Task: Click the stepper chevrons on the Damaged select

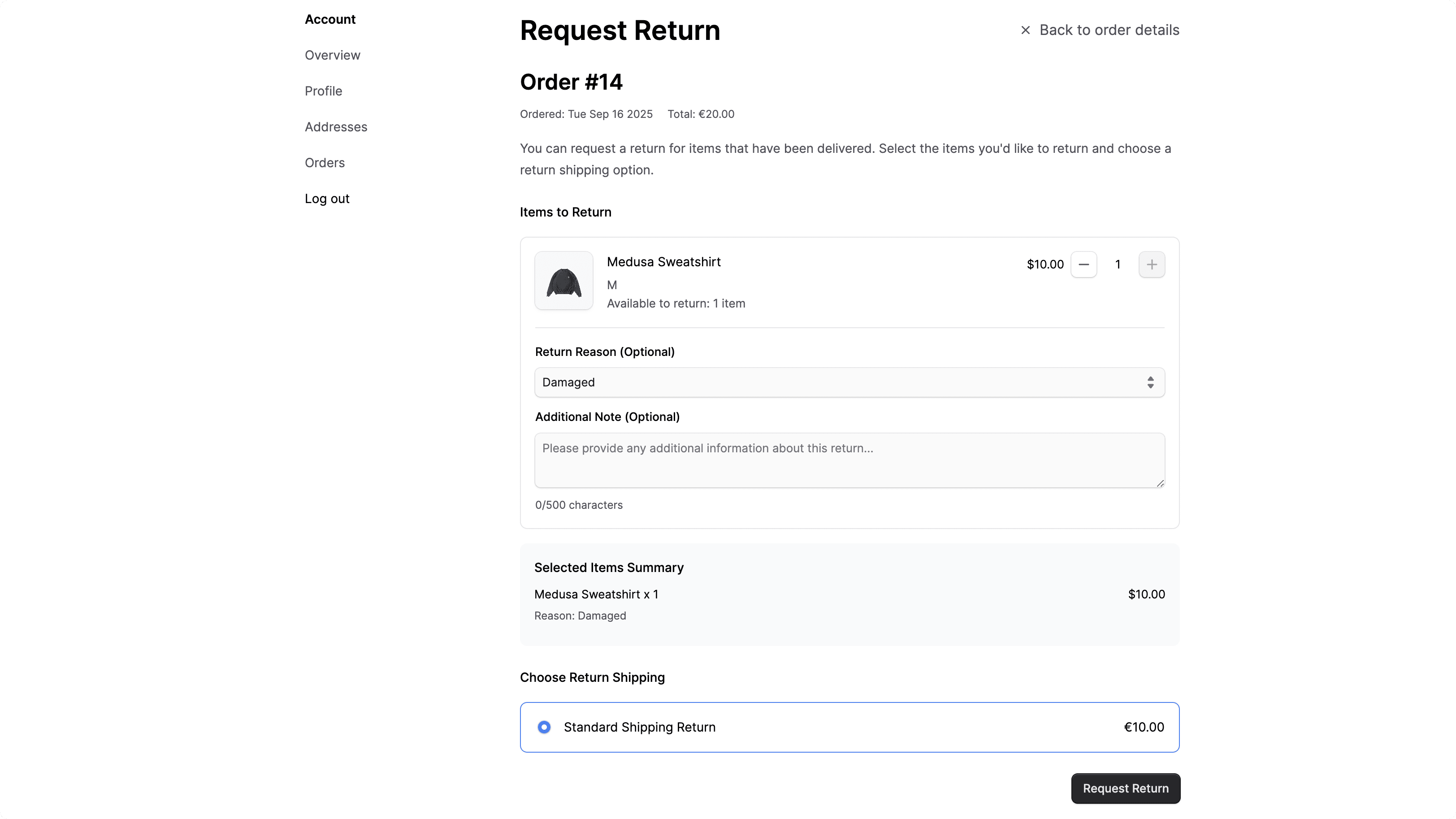Action: [x=1151, y=382]
